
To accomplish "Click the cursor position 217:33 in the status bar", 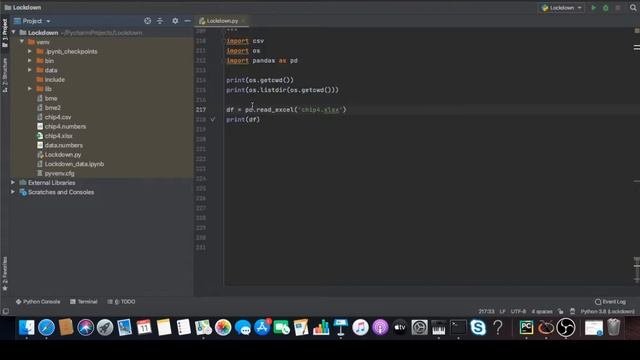I will pyautogui.click(x=486, y=311).
